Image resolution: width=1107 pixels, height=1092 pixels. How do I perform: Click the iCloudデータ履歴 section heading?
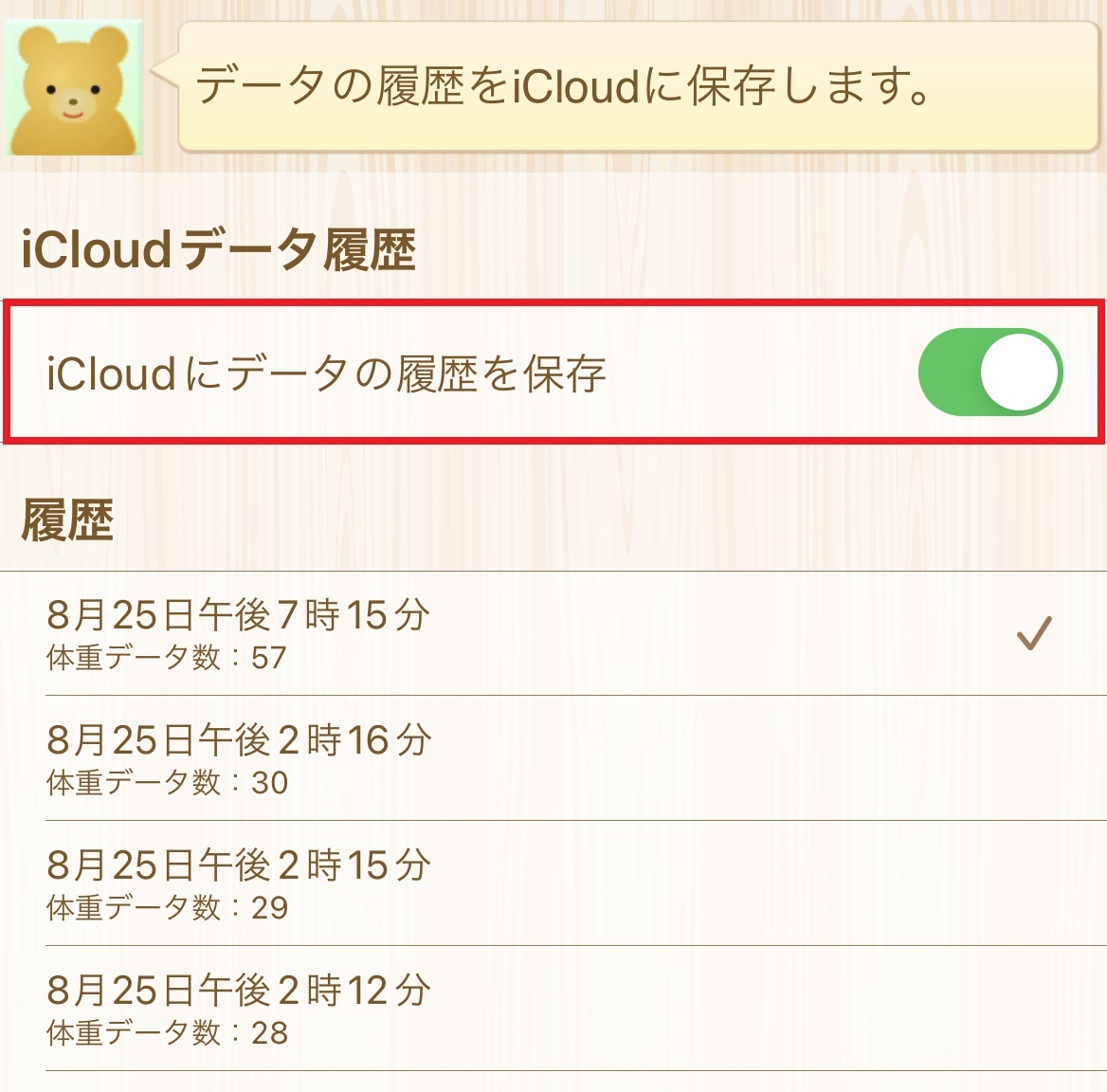pyautogui.click(x=218, y=250)
